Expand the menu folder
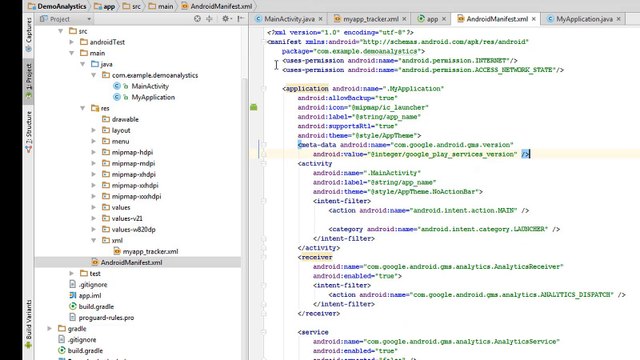 coord(93,141)
